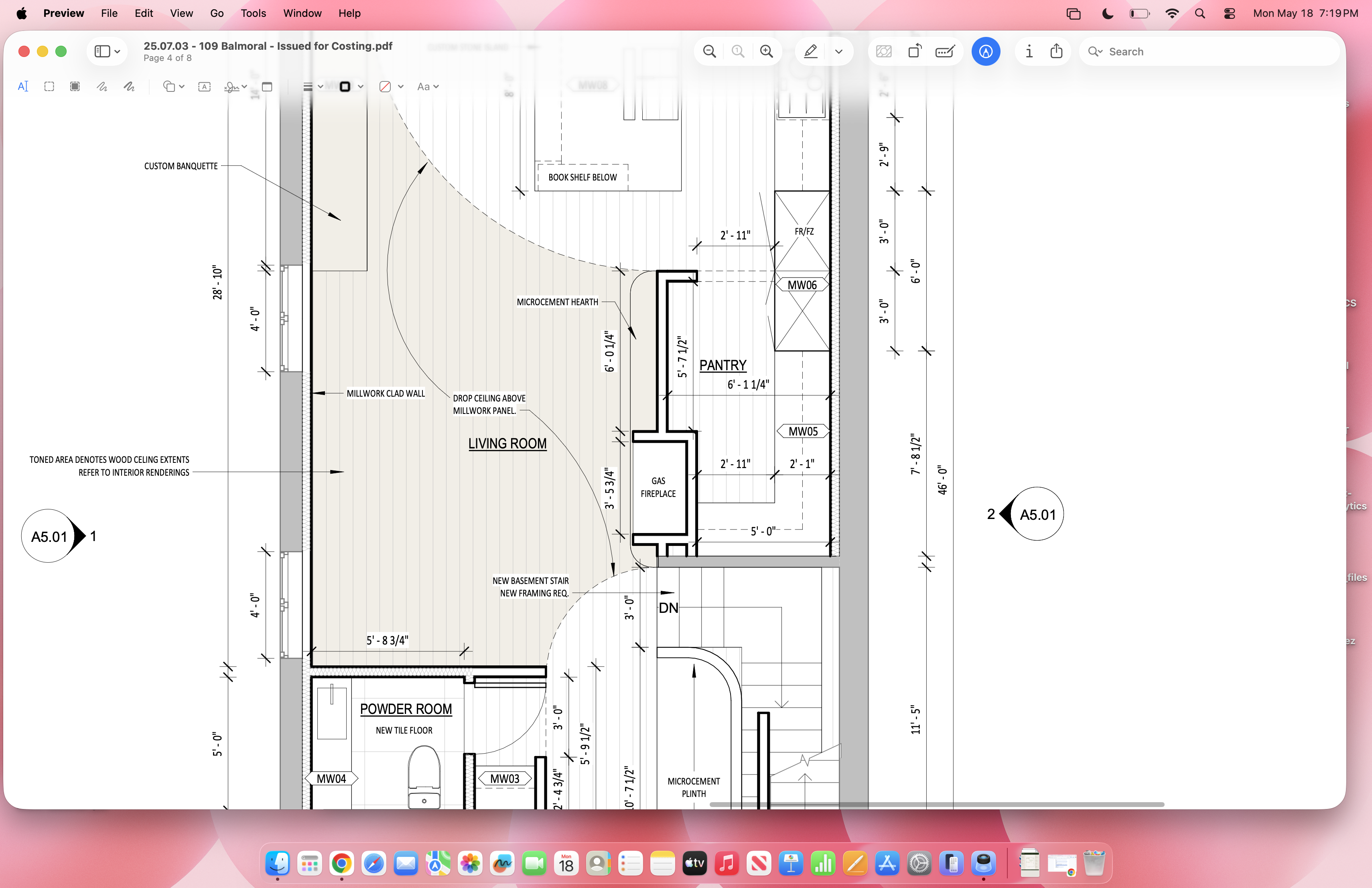Open Photos from the Dock
1372x888 pixels.
[x=470, y=863]
